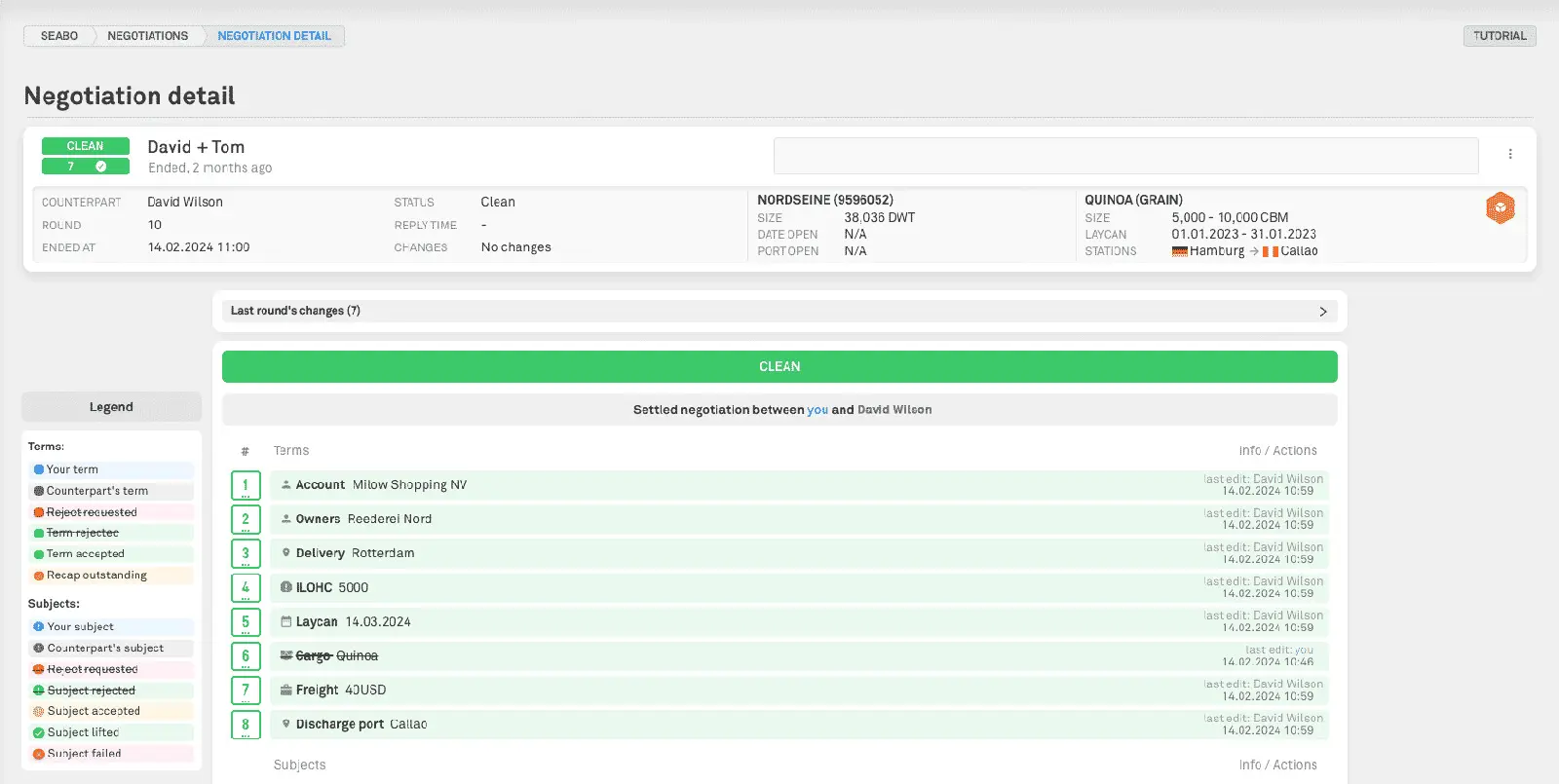Screen dimensions: 1559x784
Task: Click the Delivery location pin icon
Action: pos(285,552)
